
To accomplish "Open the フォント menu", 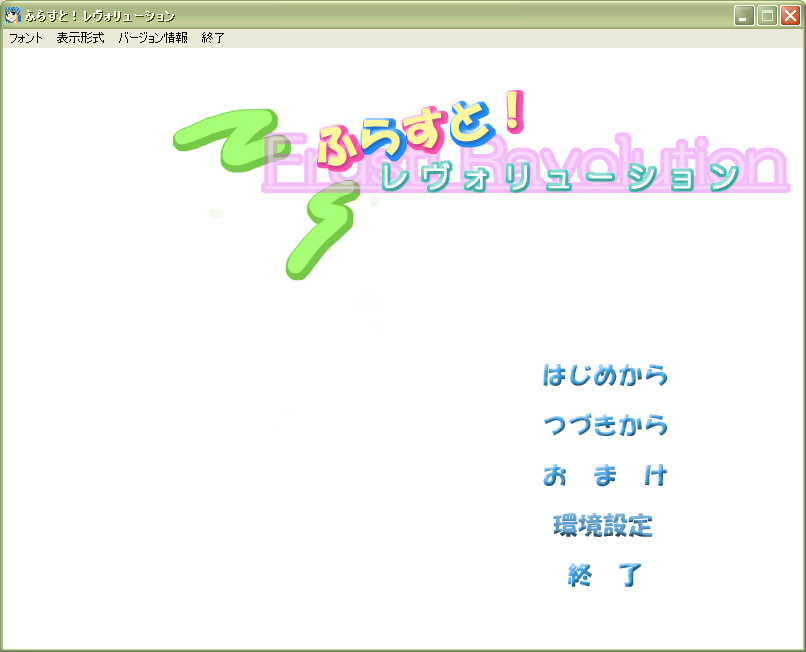I will click(26, 38).
